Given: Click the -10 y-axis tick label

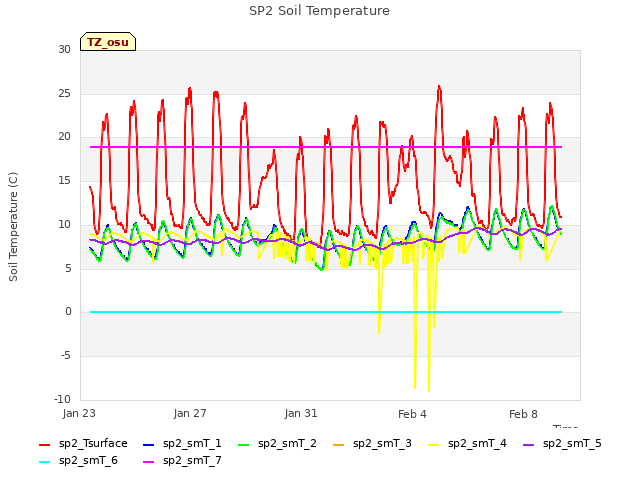Looking at the screenshot, I should pos(63,399).
